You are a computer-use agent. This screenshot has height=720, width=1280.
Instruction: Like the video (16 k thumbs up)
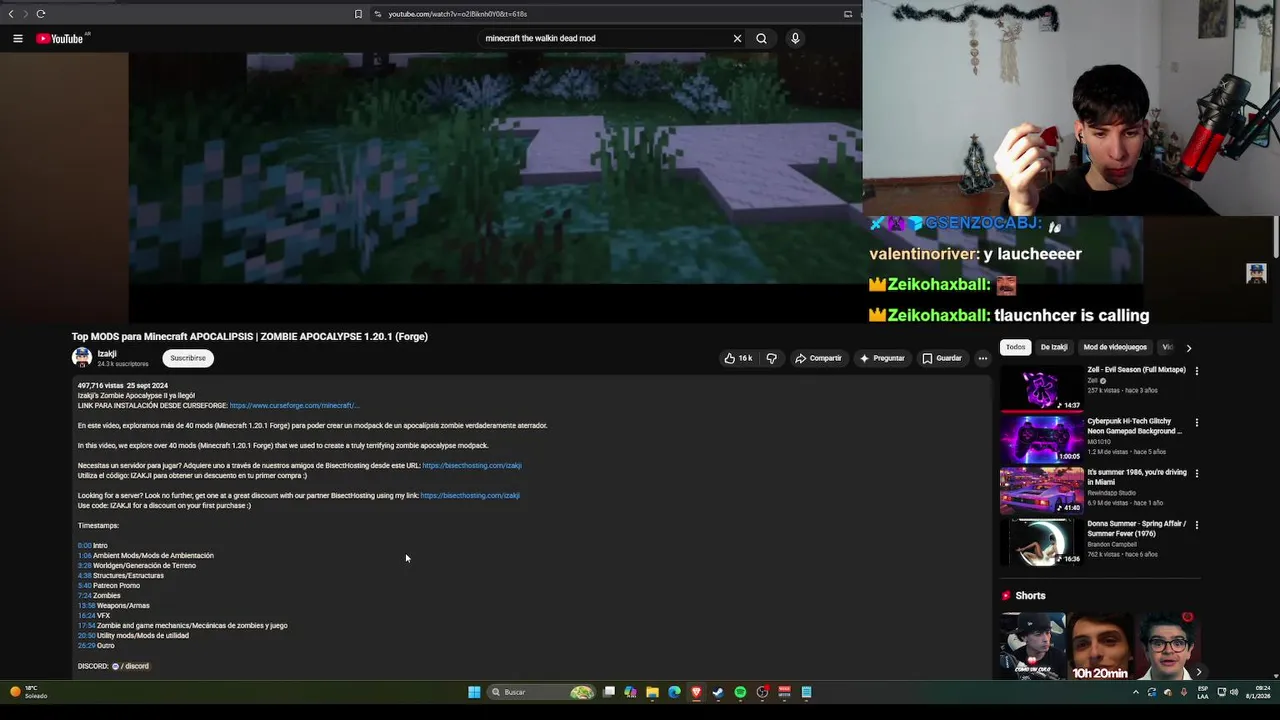(739, 358)
